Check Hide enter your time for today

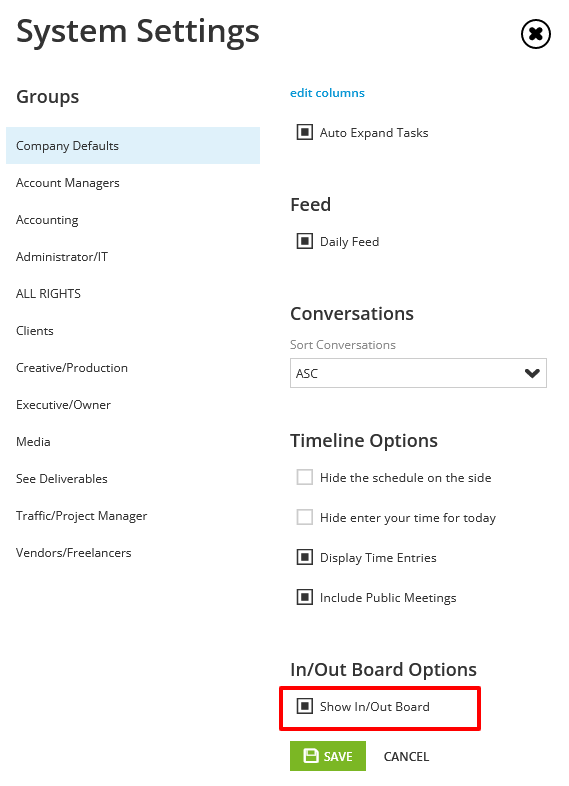point(304,517)
